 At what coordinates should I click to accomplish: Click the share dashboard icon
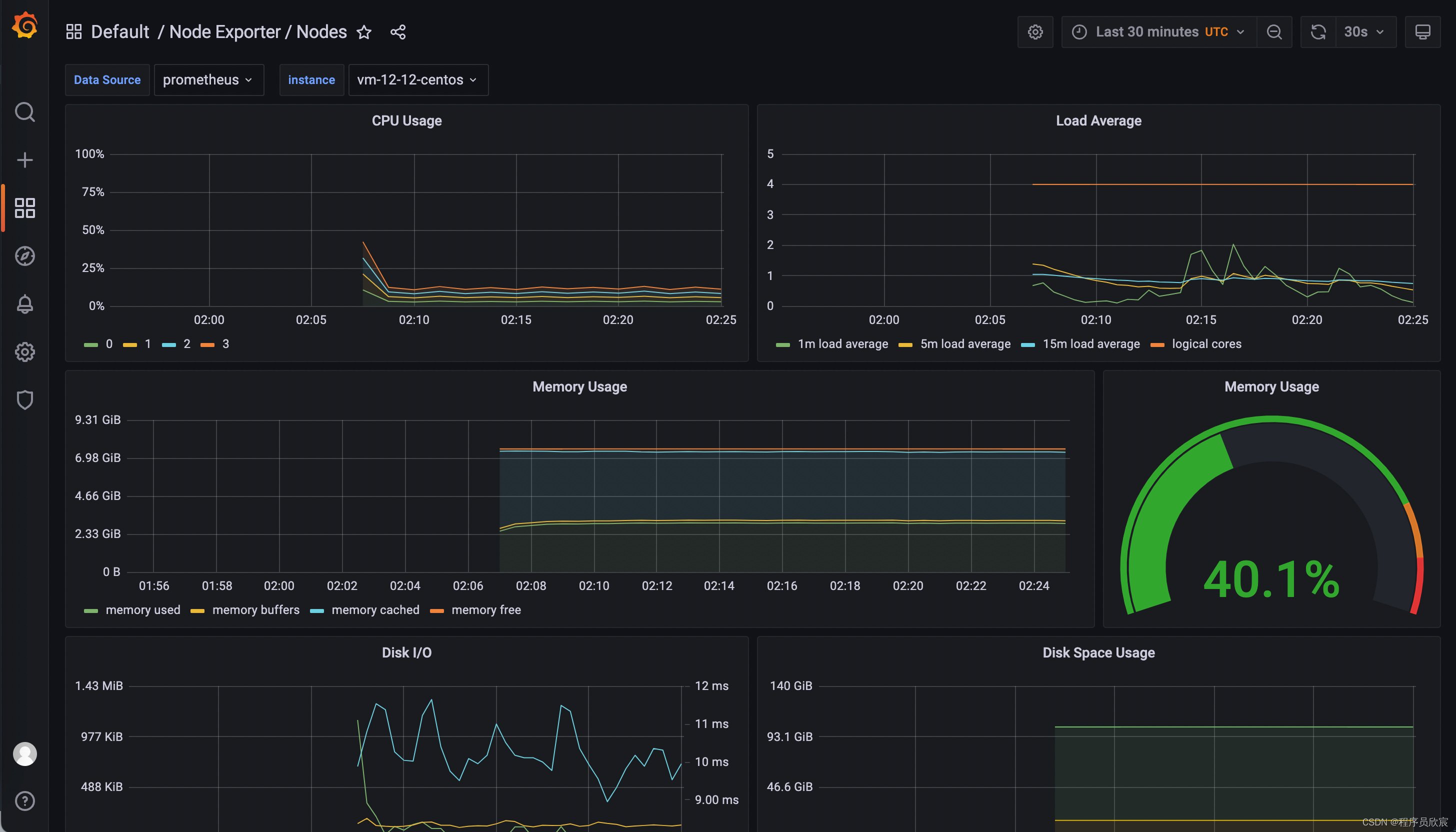click(x=397, y=32)
